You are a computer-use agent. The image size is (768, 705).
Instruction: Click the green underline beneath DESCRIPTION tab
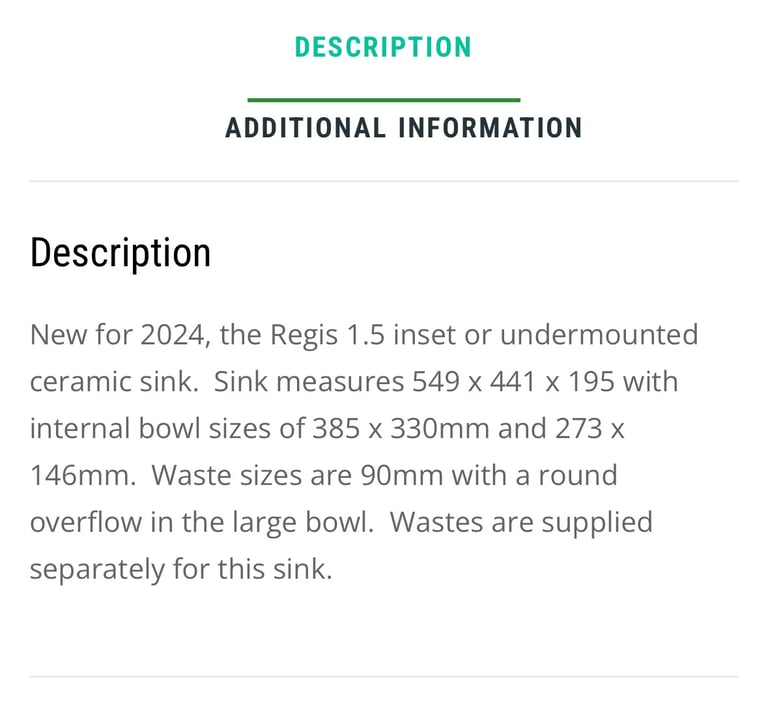pyautogui.click(x=384, y=100)
